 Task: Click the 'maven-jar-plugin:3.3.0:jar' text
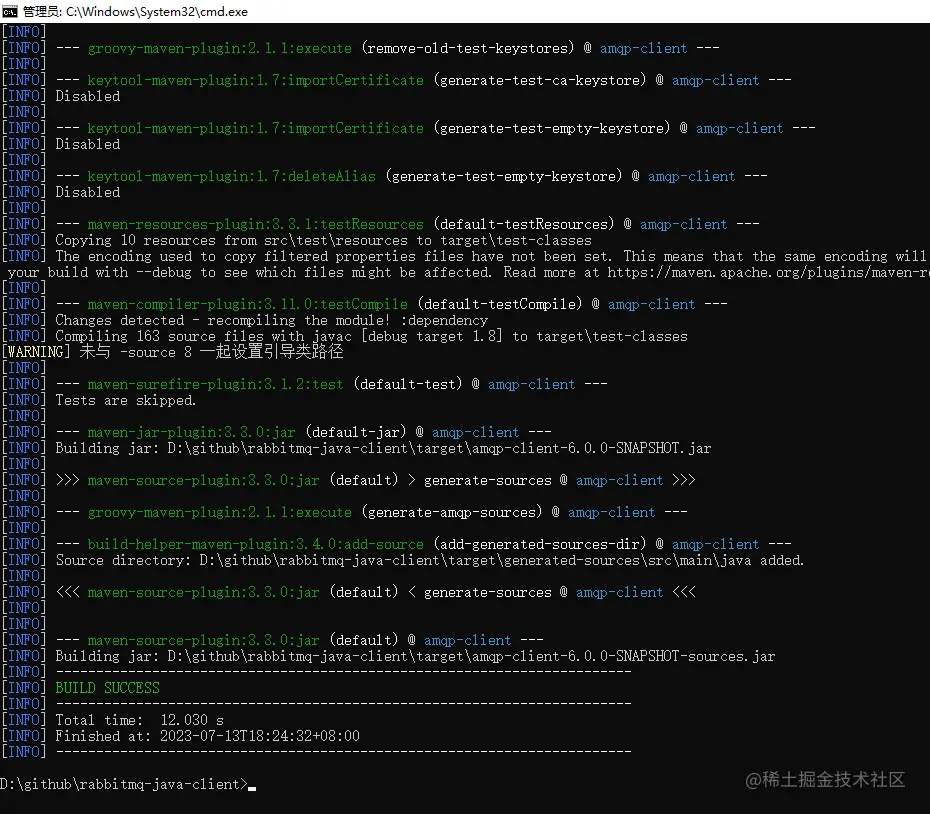pyautogui.click(x=191, y=432)
